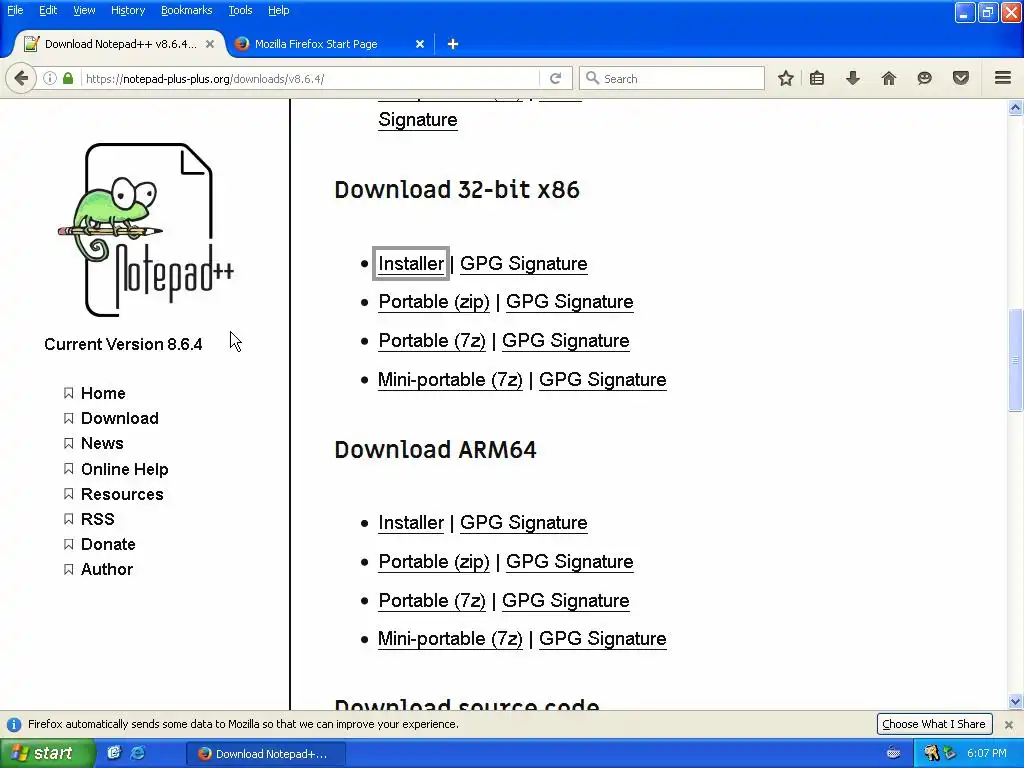Open the View menu
This screenshot has height=768, width=1024.
click(x=84, y=10)
